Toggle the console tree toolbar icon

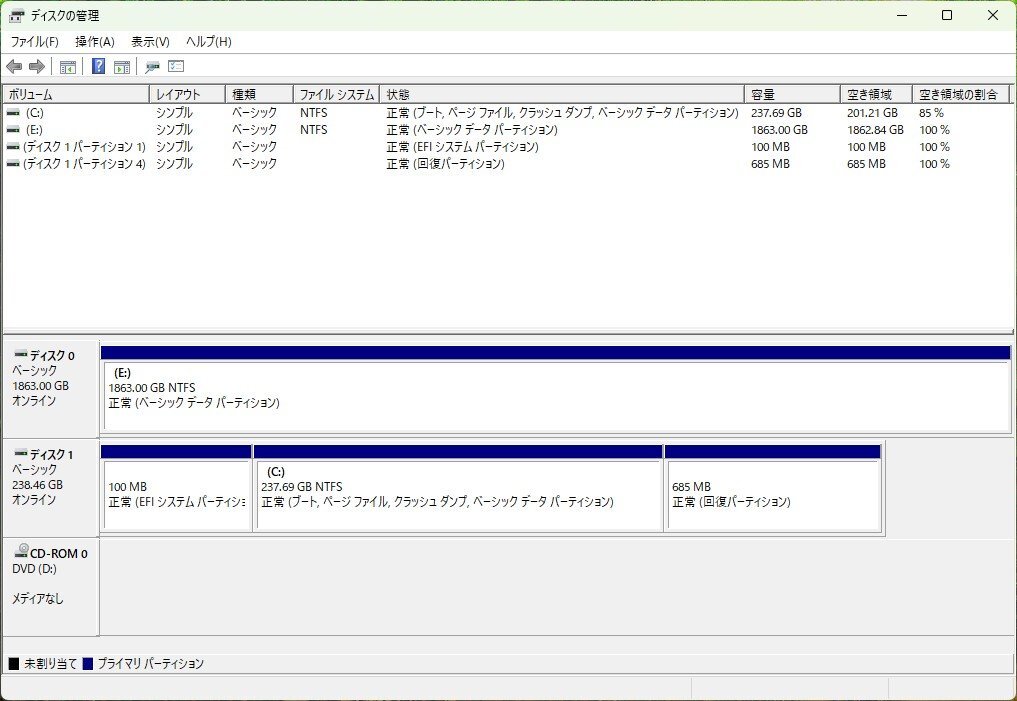pyautogui.click(x=67, y=66)
